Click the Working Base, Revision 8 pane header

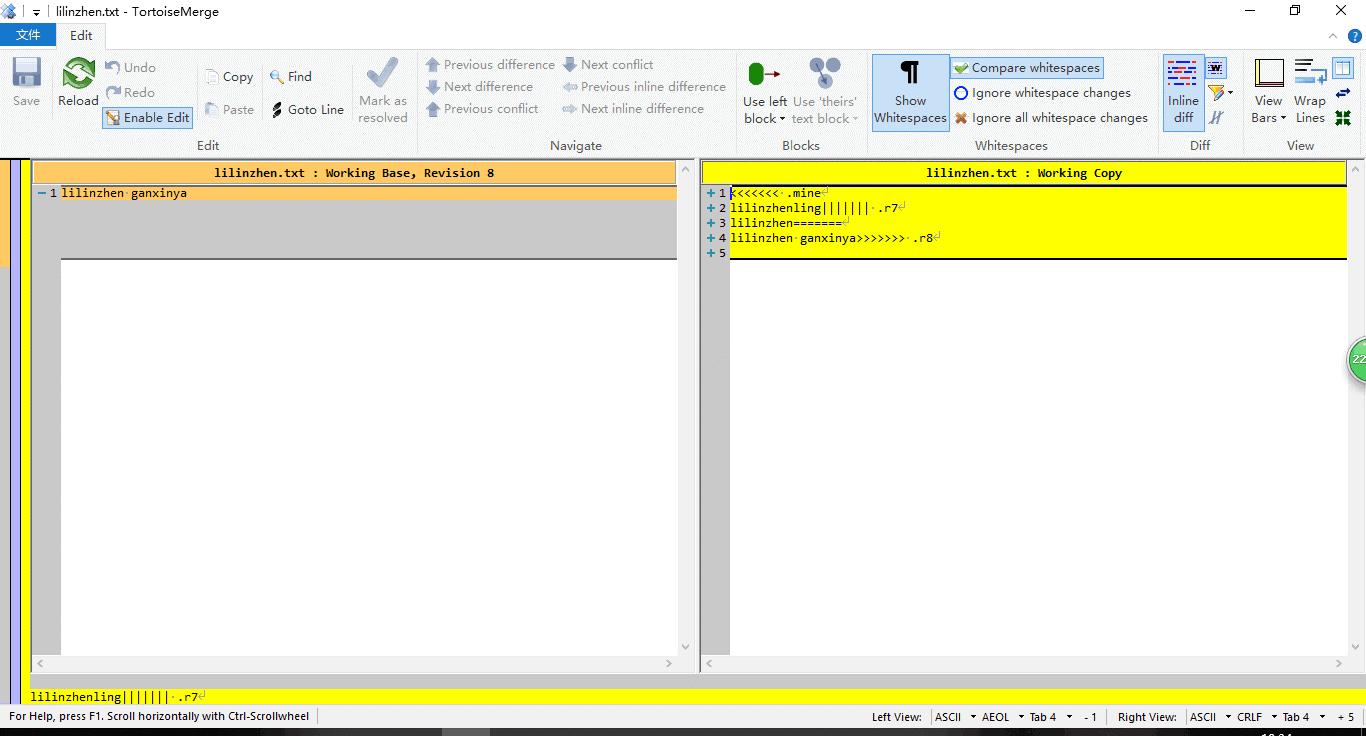(x=354, y=173)
